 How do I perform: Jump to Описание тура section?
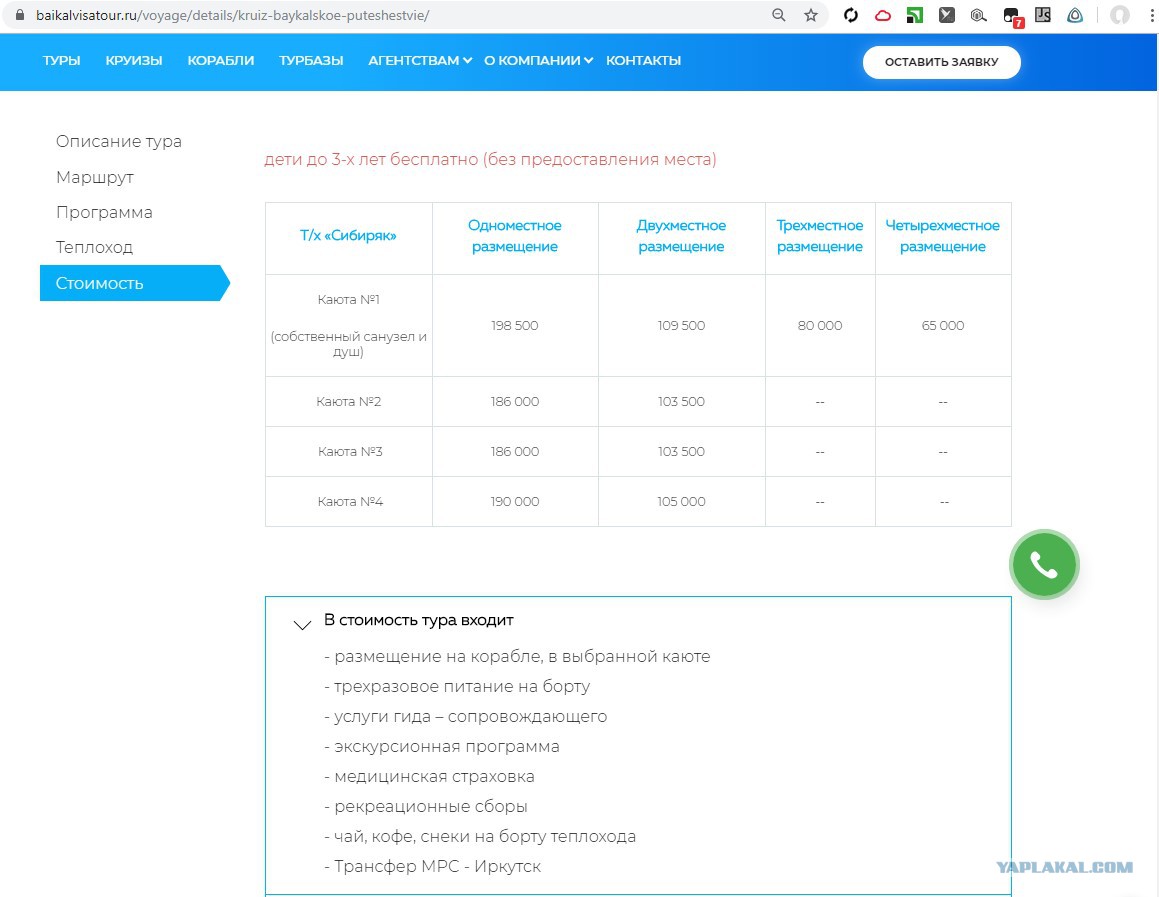[118, 141]
